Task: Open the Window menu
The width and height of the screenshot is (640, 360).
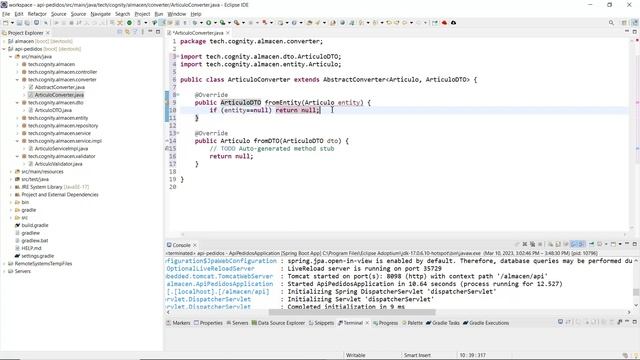Action: pos(176,14)
